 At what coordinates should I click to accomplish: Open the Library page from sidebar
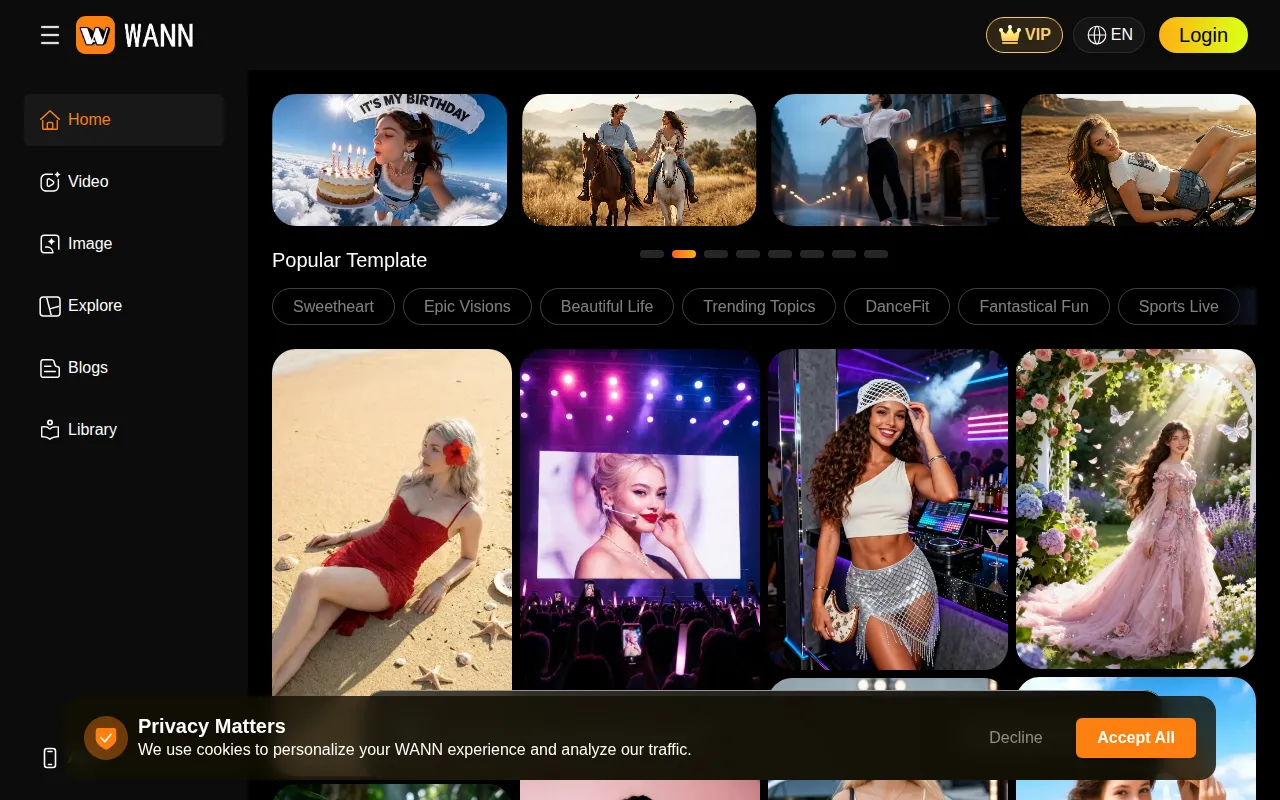[x=124, y=430]
